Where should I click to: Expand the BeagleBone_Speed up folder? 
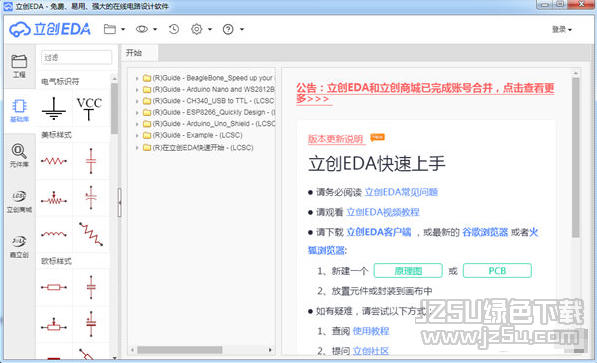(137, 78)
